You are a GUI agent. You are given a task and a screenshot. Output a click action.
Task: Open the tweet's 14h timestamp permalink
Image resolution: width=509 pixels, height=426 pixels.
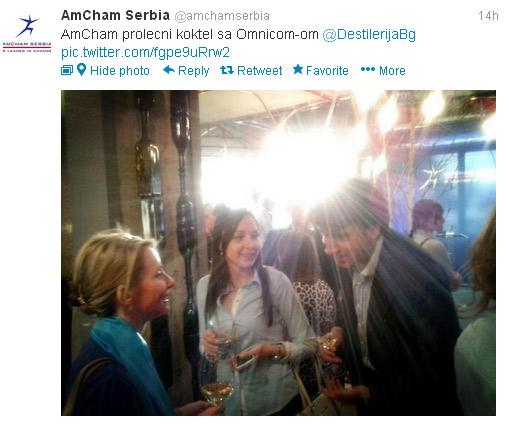(488, 16)
